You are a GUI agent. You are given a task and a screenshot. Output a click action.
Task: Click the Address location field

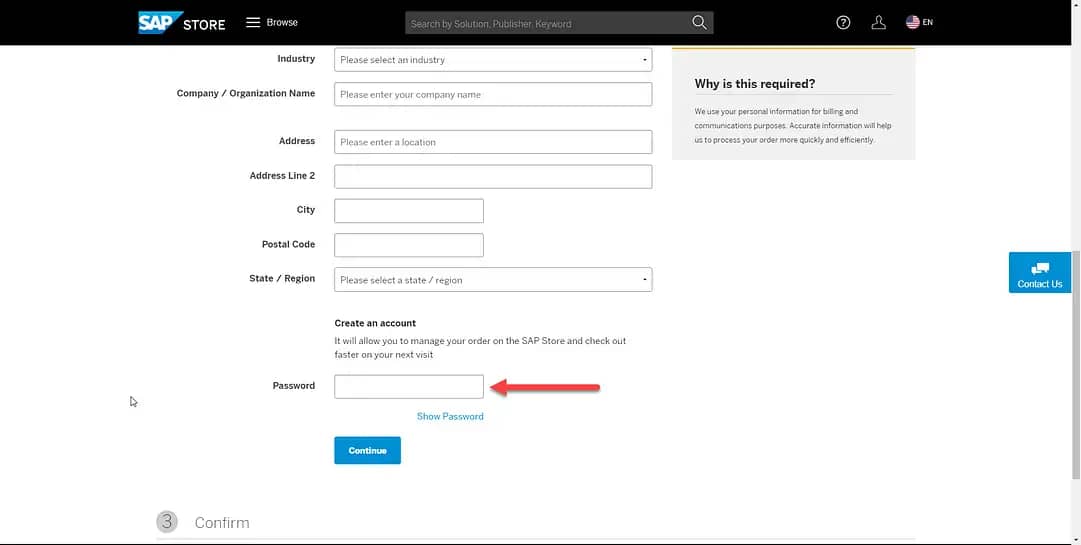pyautogui.click(x=493, y=142)
